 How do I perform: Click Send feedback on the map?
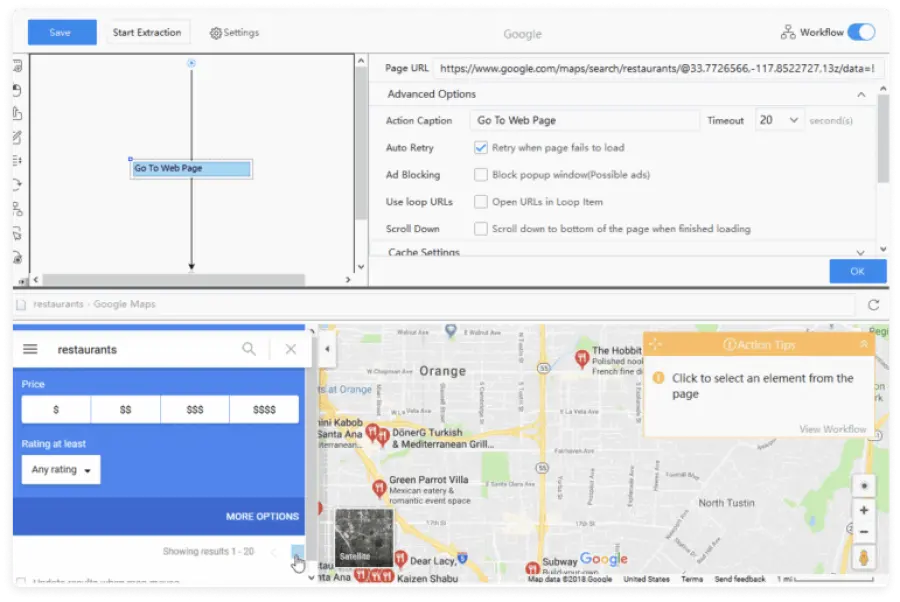(x=740, y=579)
